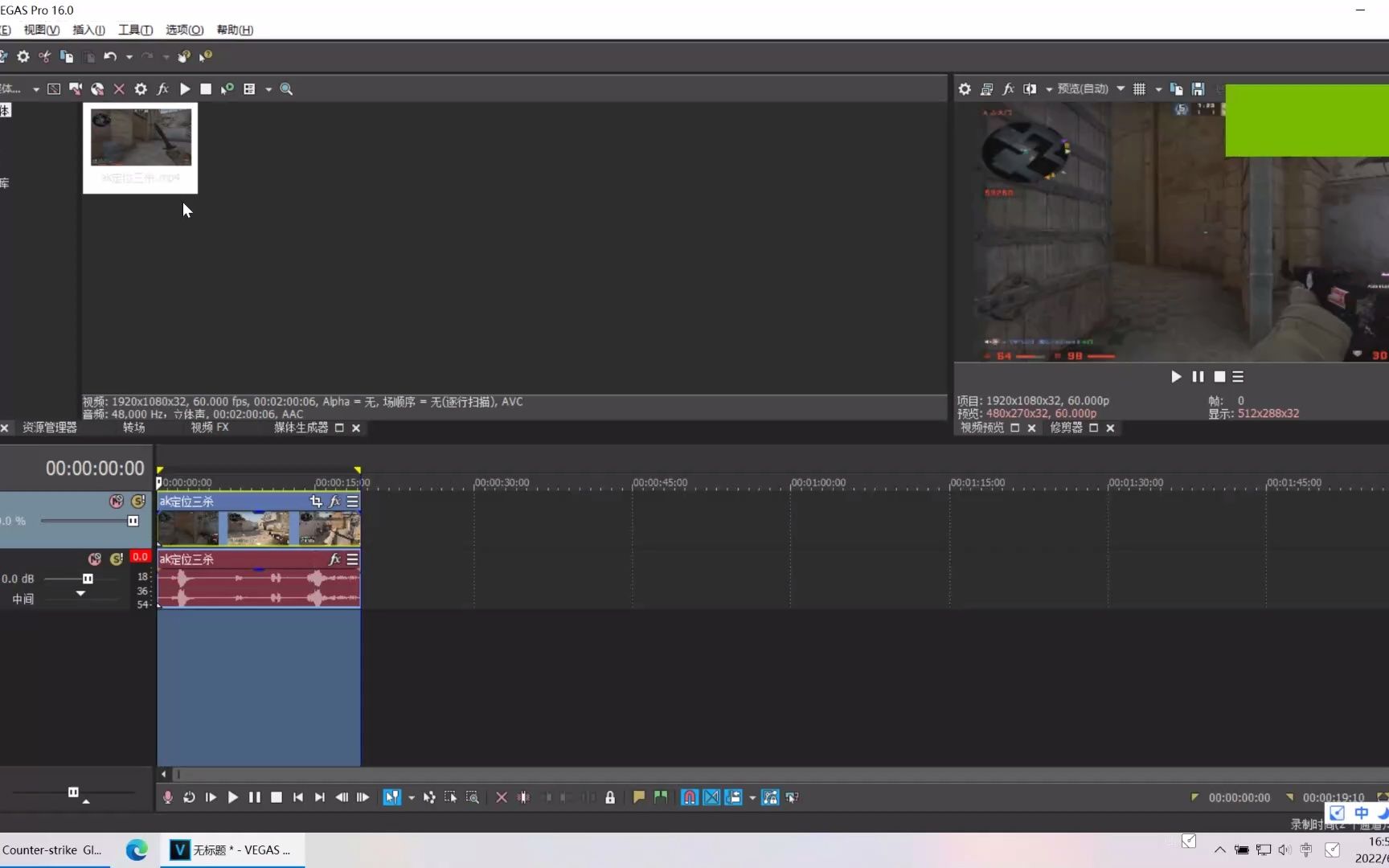
Task: Click the record microphone button
Action: pyautogui.click(x=167, y=797)
